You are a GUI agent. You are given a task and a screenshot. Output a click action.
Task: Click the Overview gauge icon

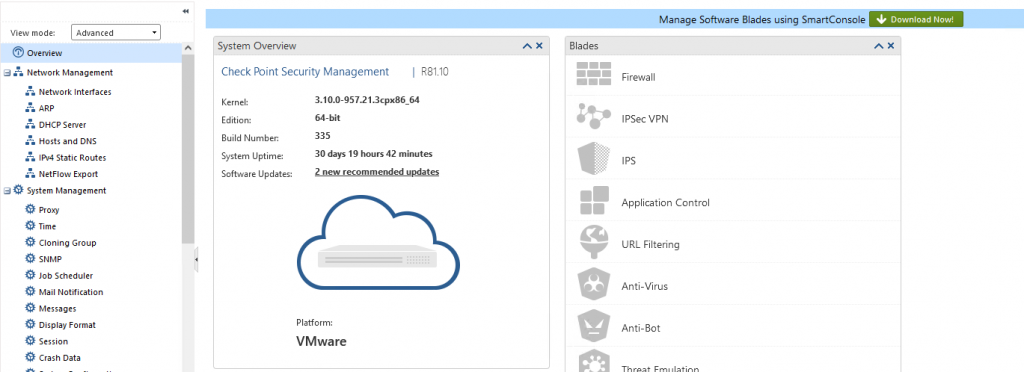pyautogui.click(x=18, y=53)
